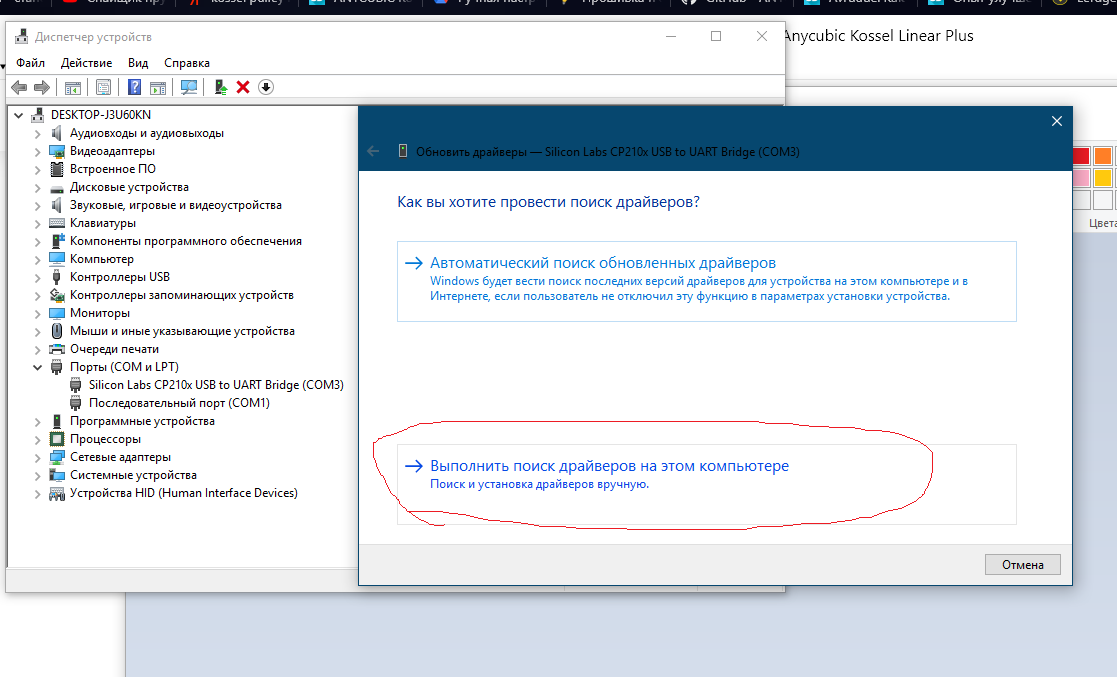
Task: Click the display icon beside Видеоадаптеры
Action: click(57, 151)
